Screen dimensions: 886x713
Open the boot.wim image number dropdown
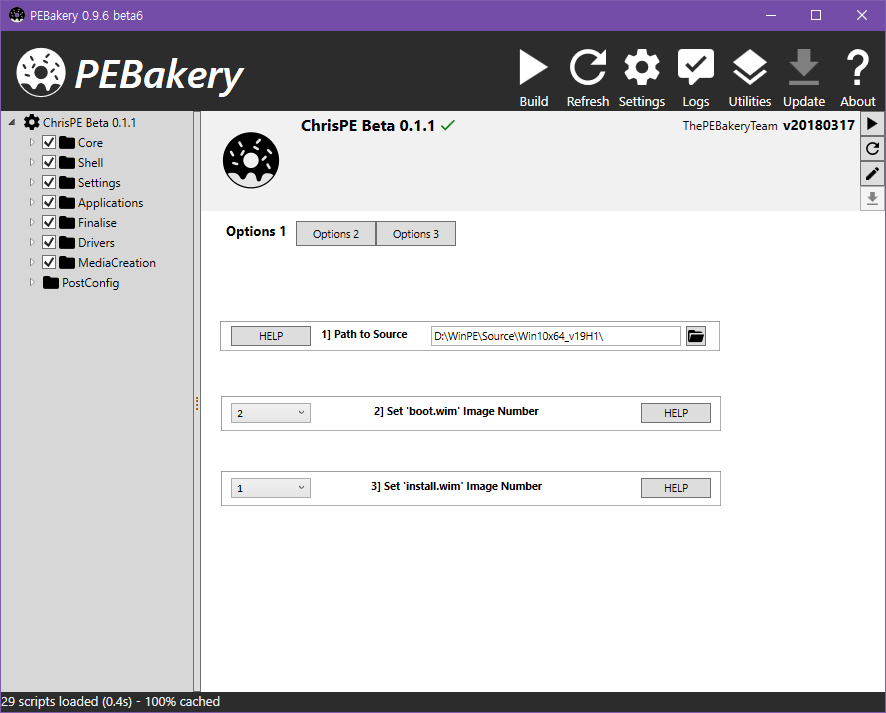[x=271, y=413]
